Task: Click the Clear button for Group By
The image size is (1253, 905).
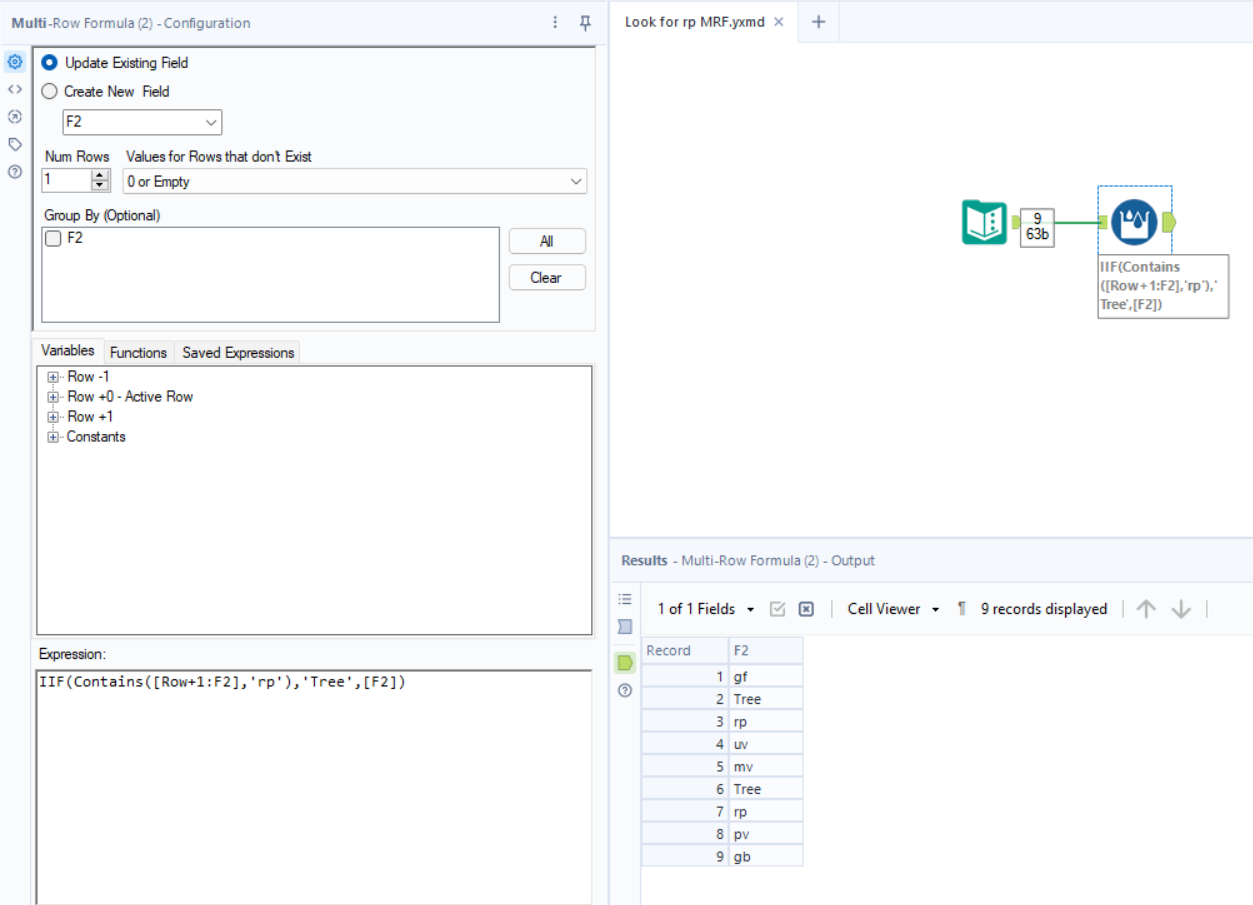Action: [x=546, y=277]
